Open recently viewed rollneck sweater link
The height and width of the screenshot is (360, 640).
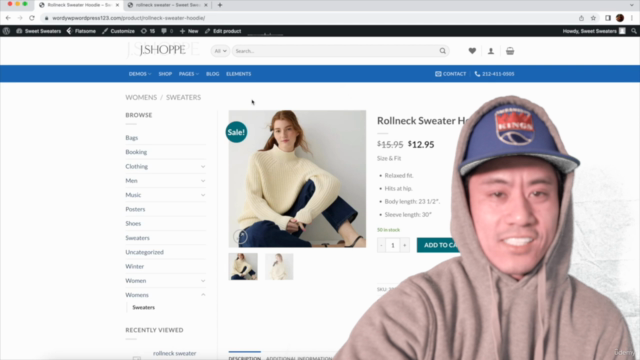coord(175,353)
